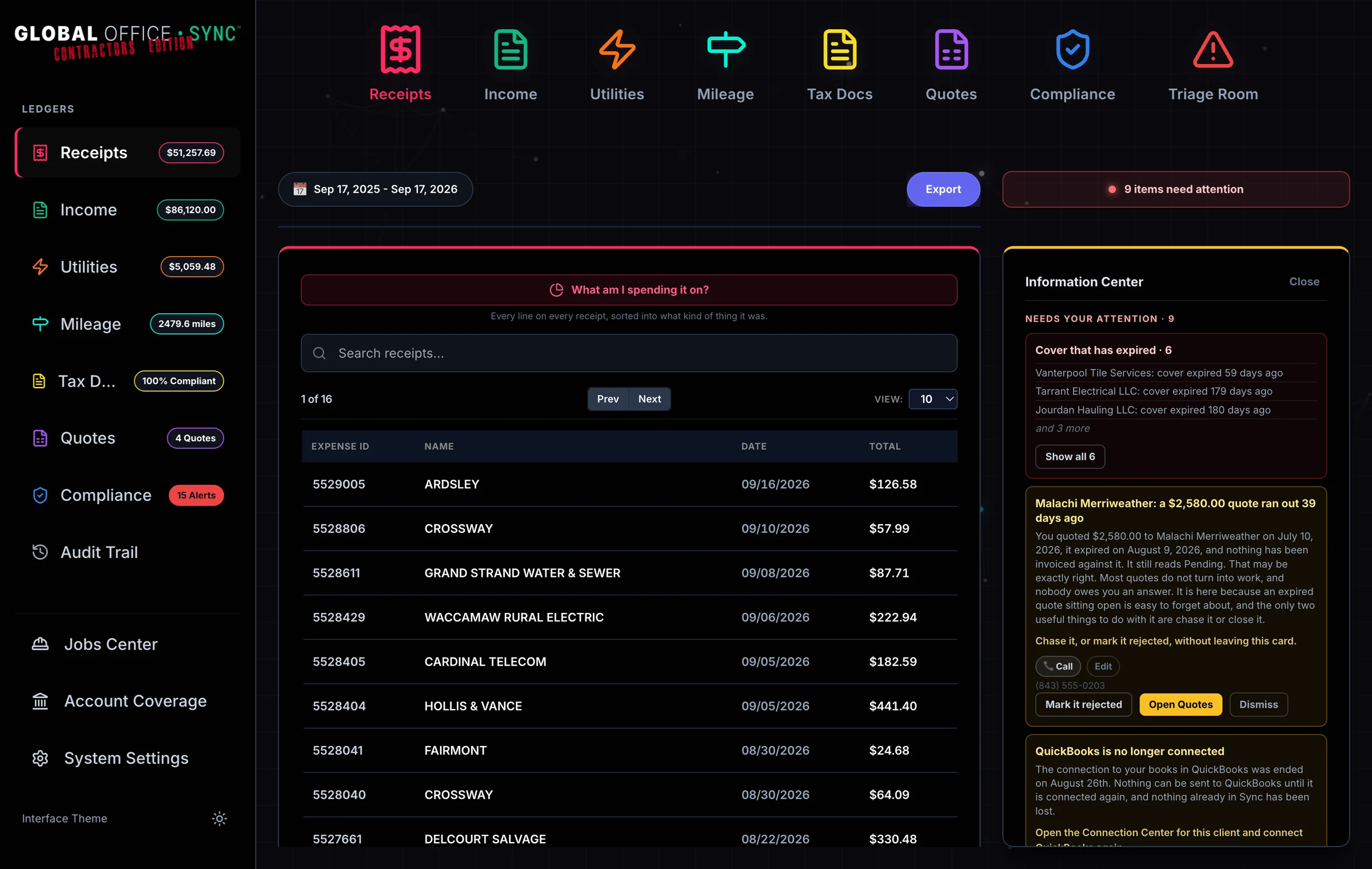The width and height of the screenshot is (1372, 869).
Task: Click the Export button
Action: pos(943,189)
